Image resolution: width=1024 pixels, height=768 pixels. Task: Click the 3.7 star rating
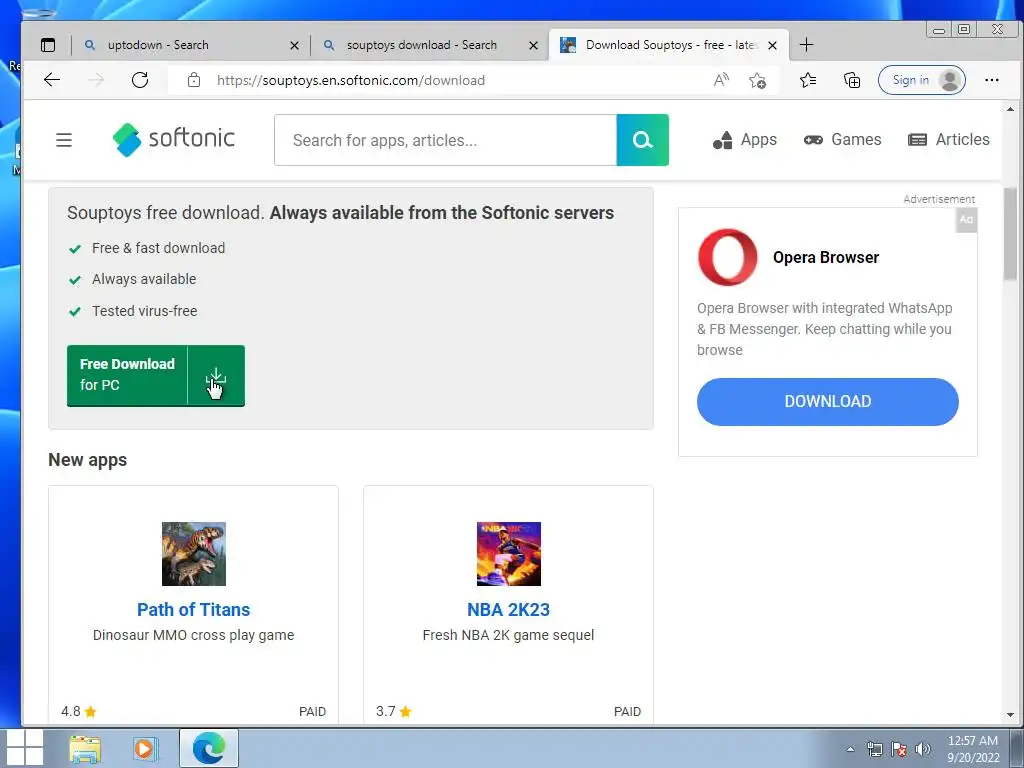pos(393,711)
